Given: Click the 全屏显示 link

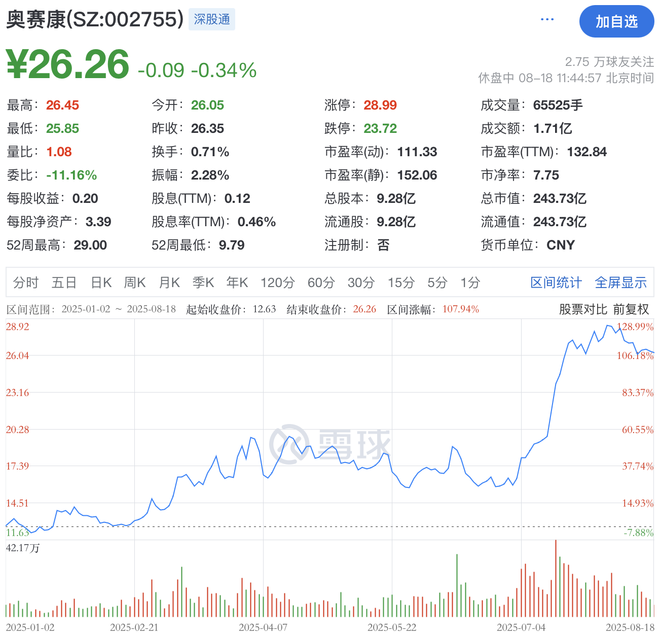Looking at the screenshot, I should (620, 282).
